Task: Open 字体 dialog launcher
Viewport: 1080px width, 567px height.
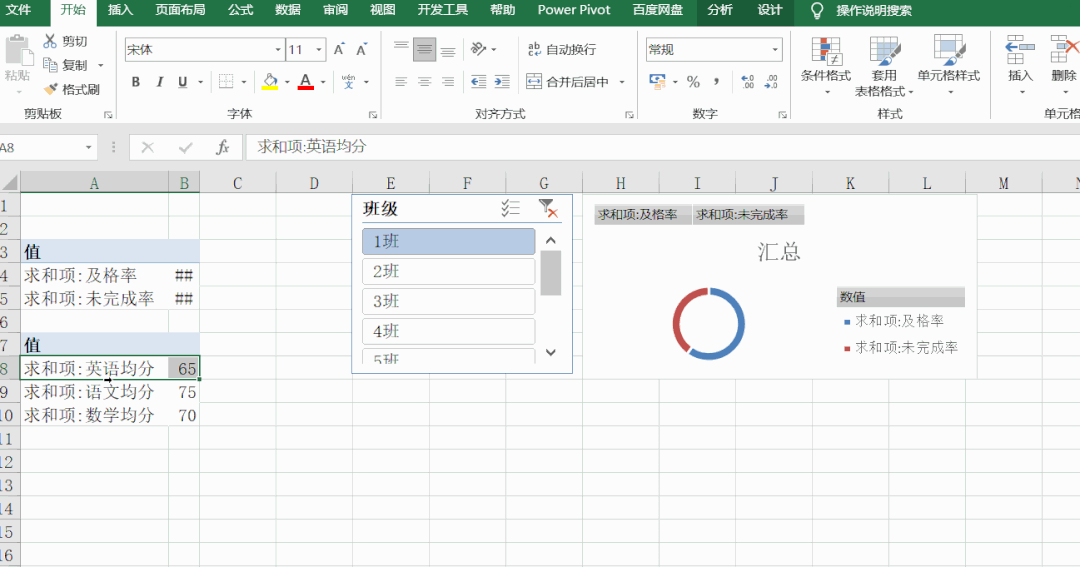Action: pos(373,115)
